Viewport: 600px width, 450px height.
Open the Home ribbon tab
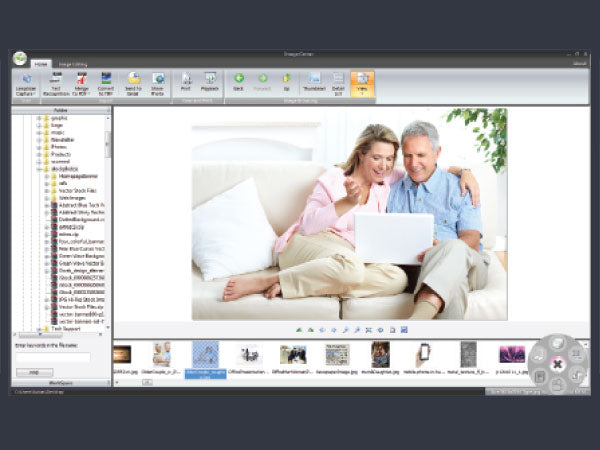click(x=41, y=63)
